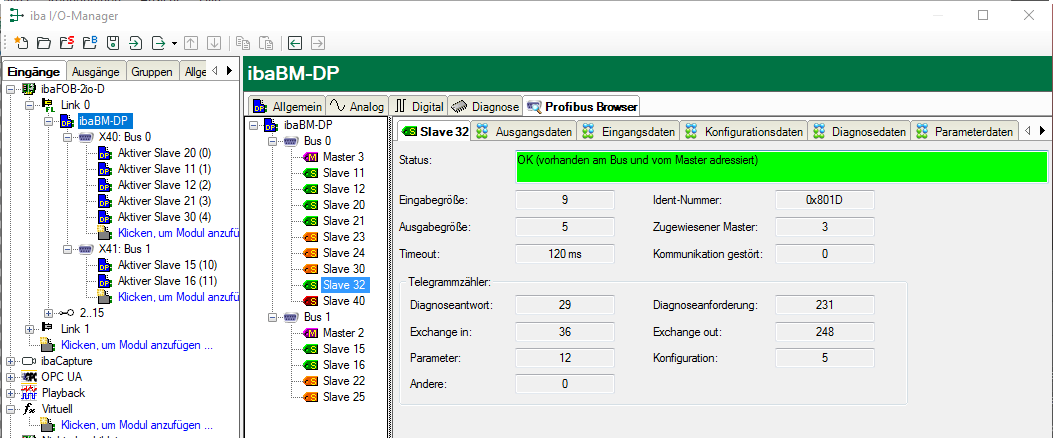Viewport: 1054px width, 438px height.
Task: Select Aktiver Slave 16 (11)
Action: (x=167, y=281)
